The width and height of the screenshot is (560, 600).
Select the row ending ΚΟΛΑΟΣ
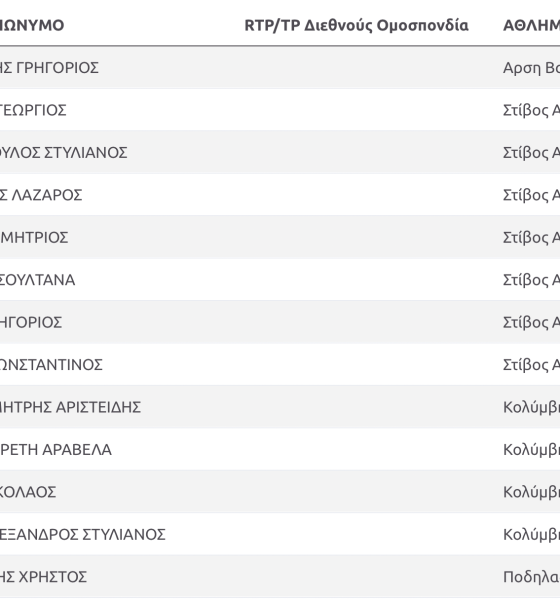[x=280, y=492]
